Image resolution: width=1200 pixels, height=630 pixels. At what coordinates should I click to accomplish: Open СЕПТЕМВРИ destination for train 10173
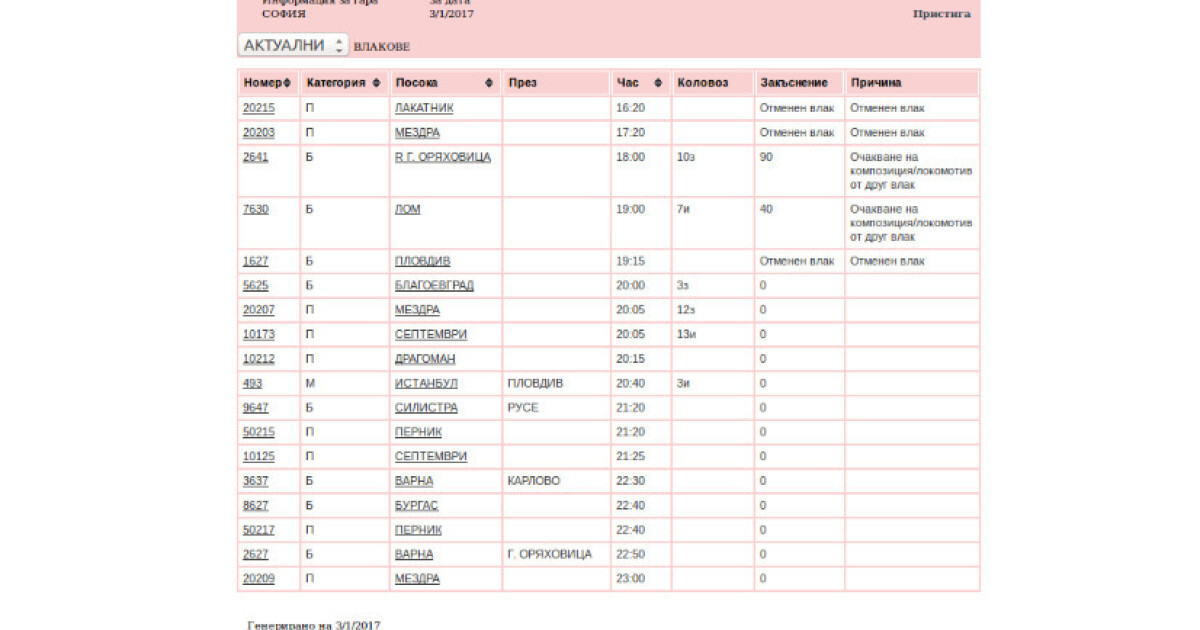(430, 334)
